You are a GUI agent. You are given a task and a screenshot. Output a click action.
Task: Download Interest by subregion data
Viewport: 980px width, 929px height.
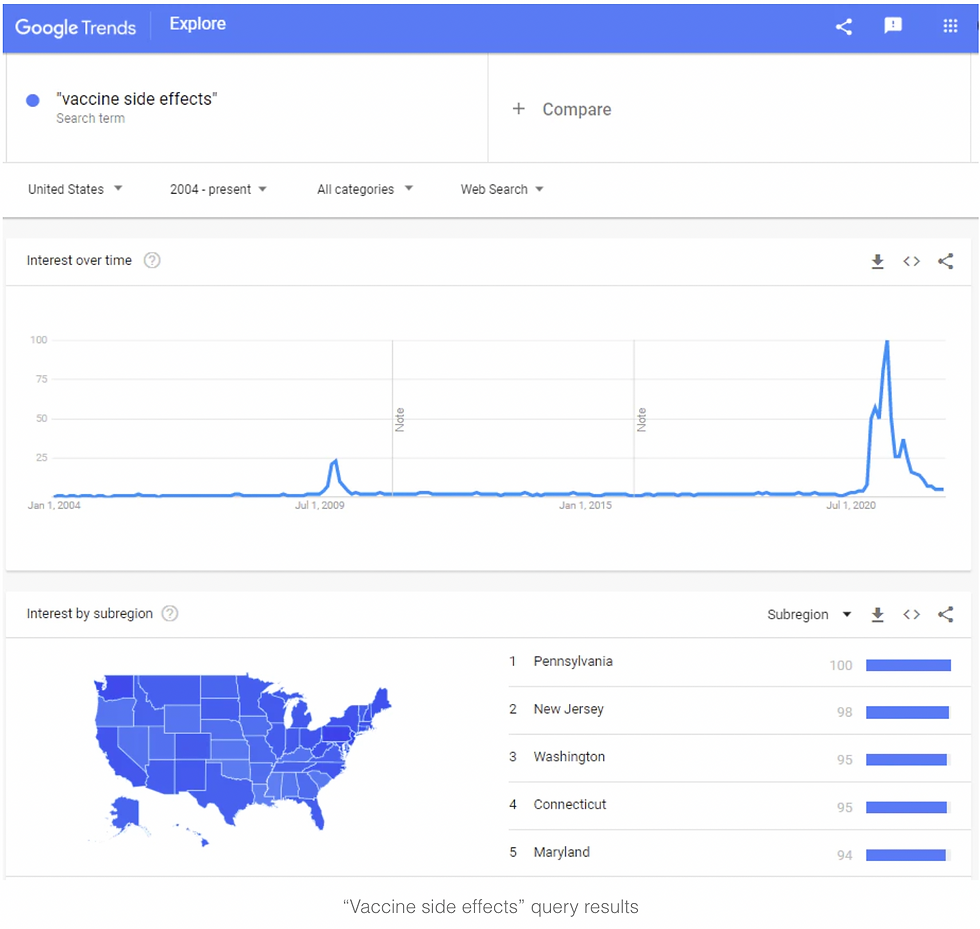pos(878,615)
